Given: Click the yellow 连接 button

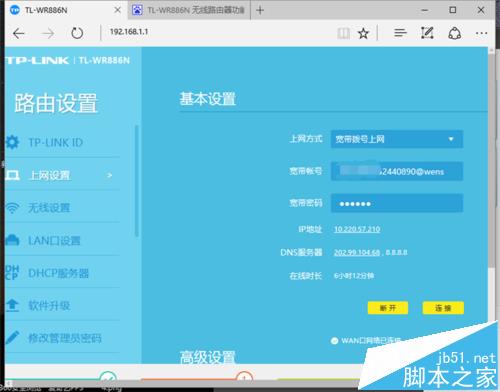Looking at the screenshot, I should coord(443,308).
